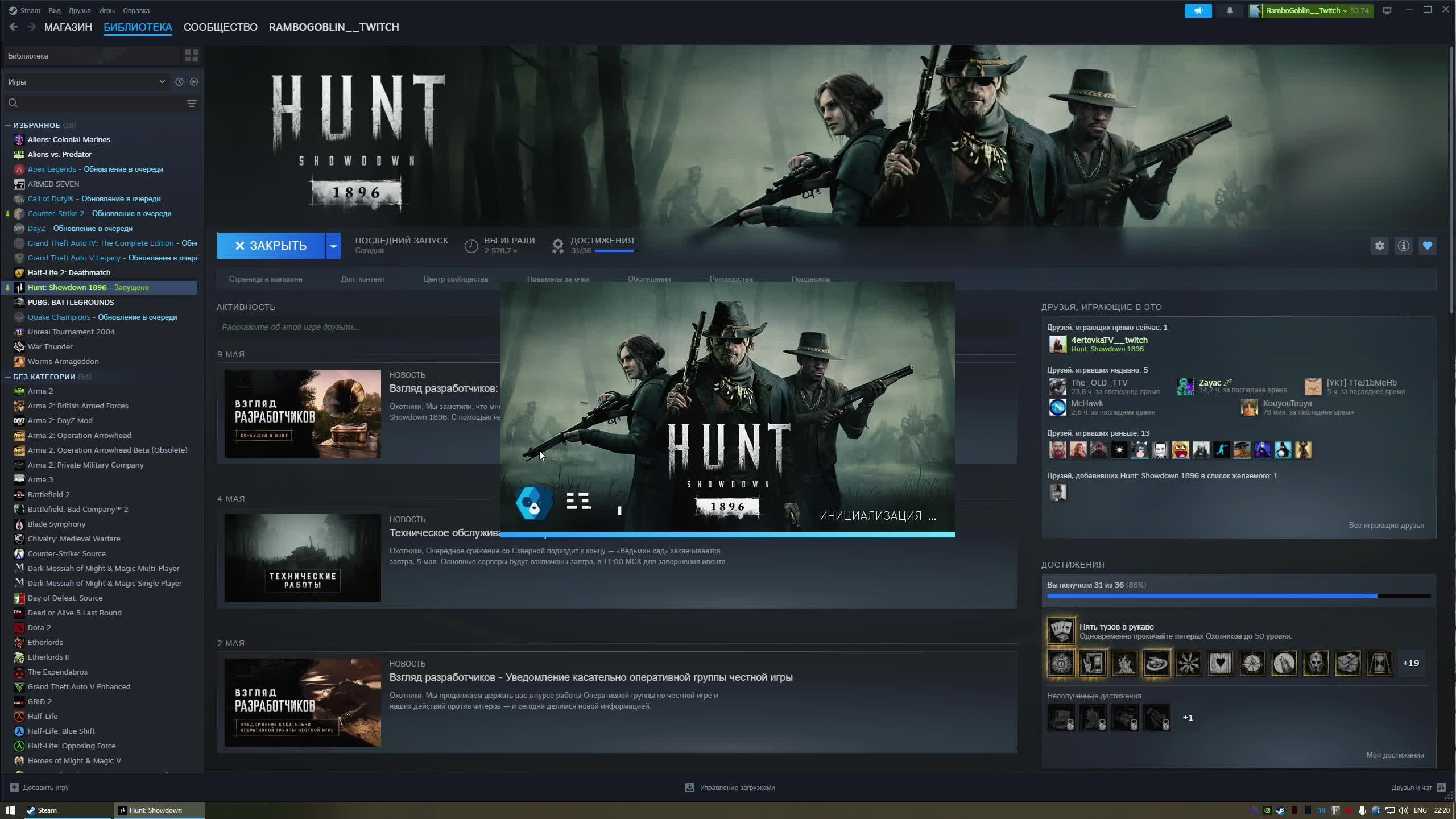Screen dimensions: 1456x819
Task: Open the announcements megaphone icon
Action: 1198,11
